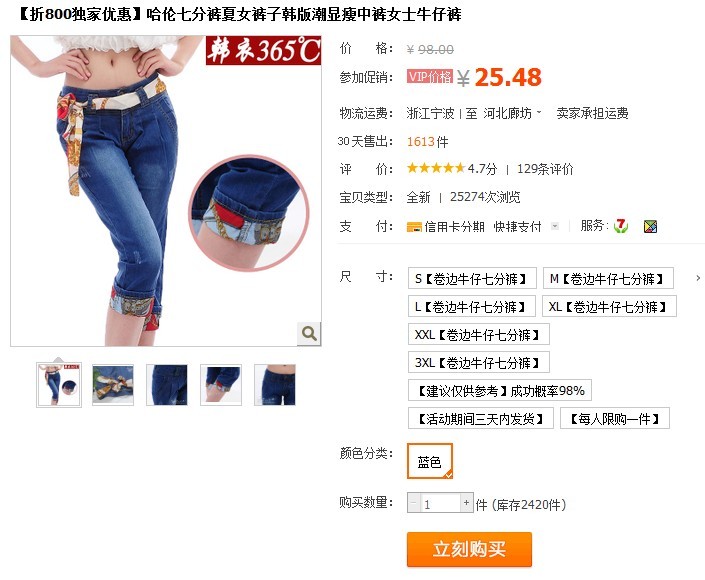Click the 立刻购买 buy now button
The image size is (705, 580).
pyautogui.click(x=469, y=549)
